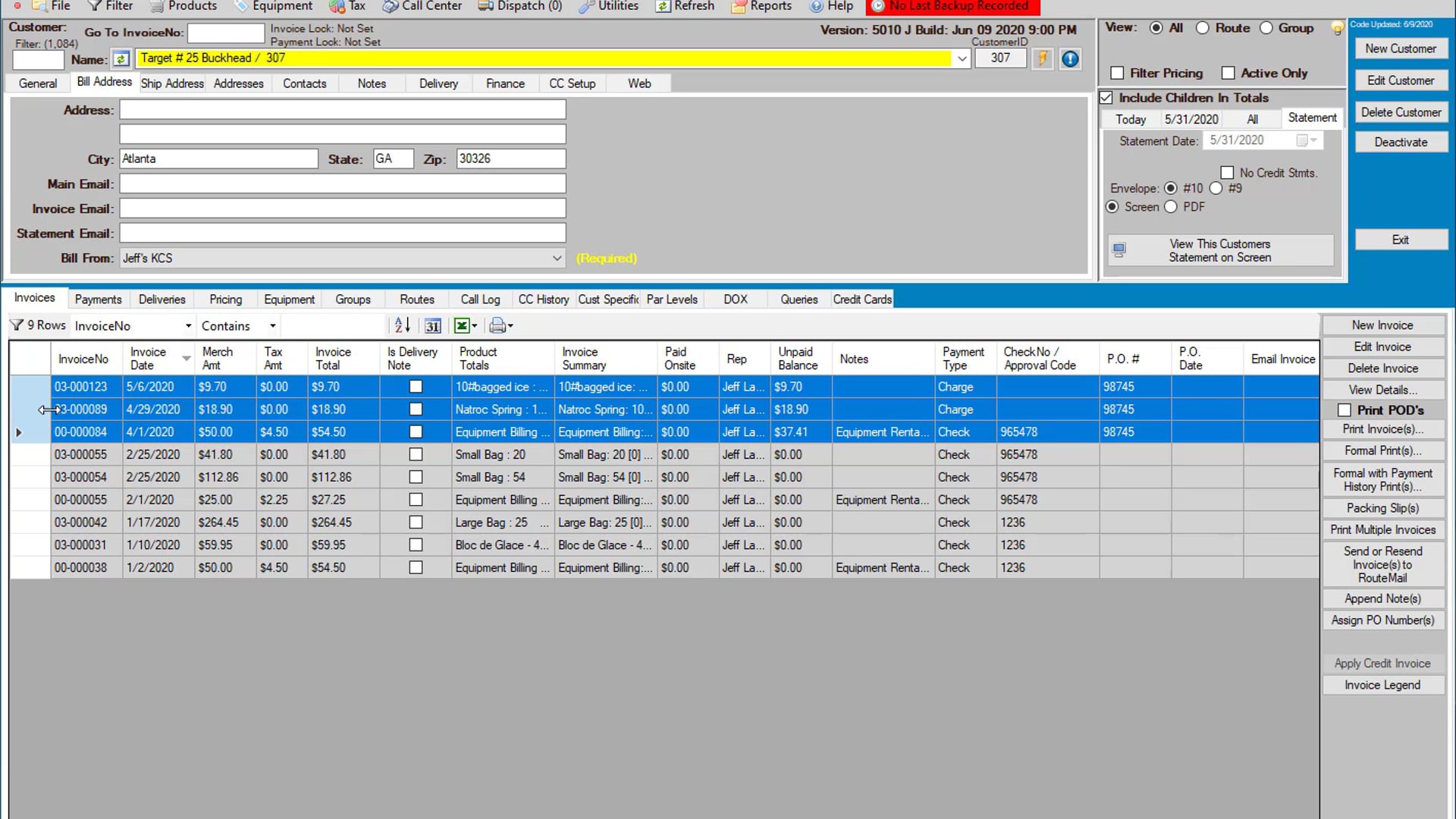This screenshot has width=1456, height=819.
Task: Click the New Invoice button
Action: [x=1382, y=325]
